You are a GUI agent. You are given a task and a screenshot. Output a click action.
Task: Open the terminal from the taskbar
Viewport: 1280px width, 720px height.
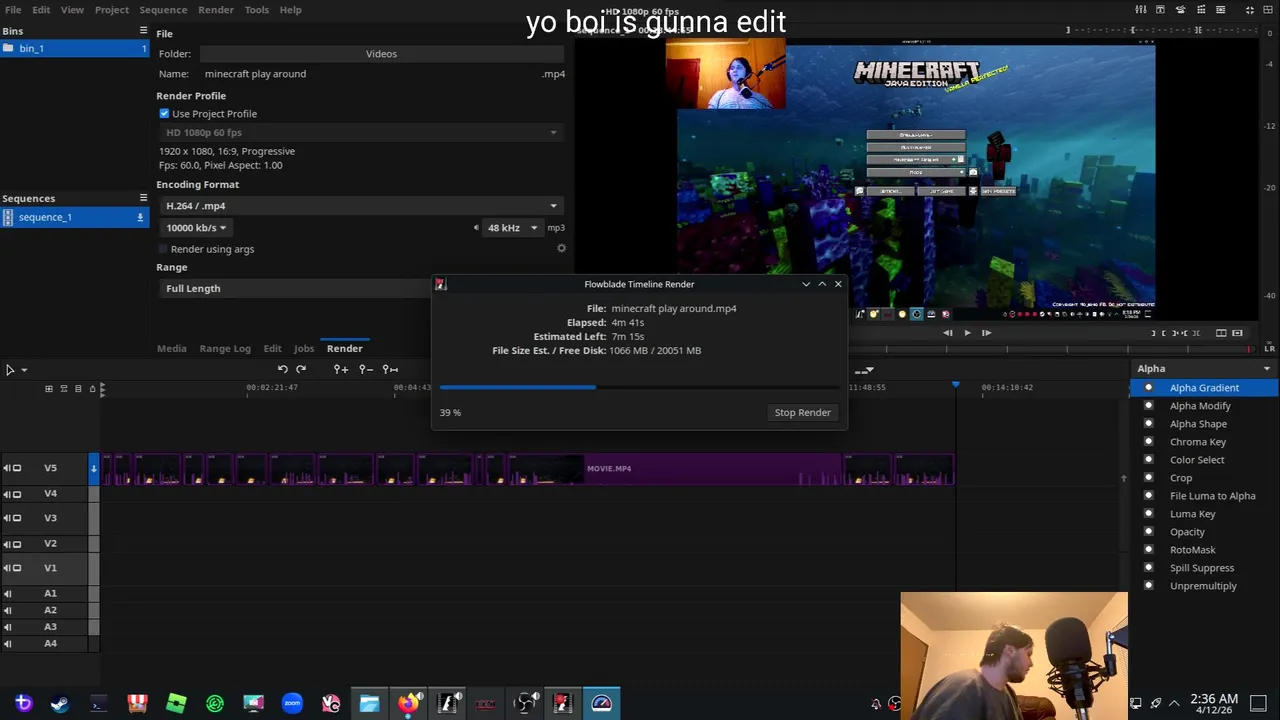pyautogui.click(x=98, y=704)
